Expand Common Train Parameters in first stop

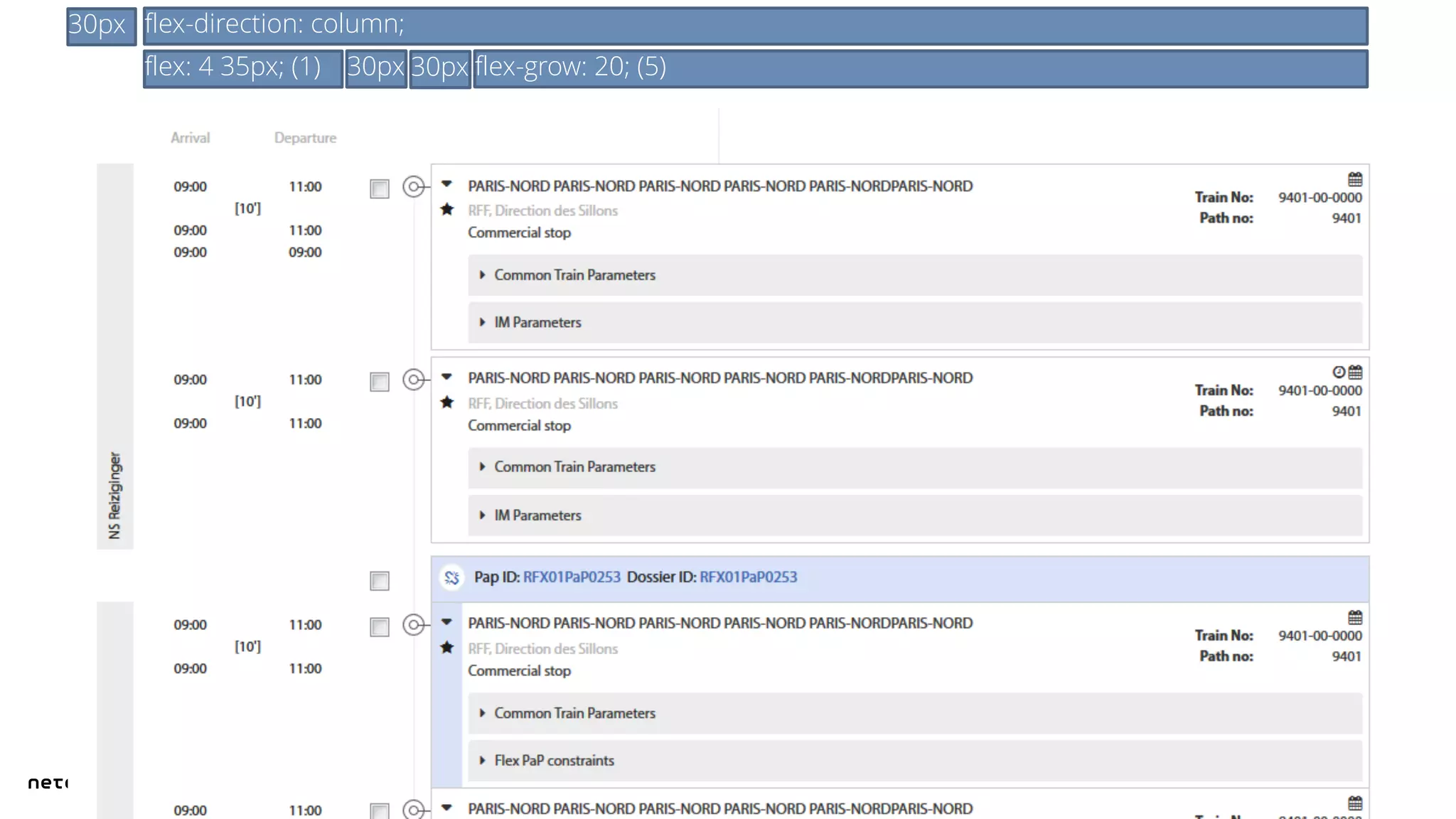pyautogui.click(x=574, y=275)
